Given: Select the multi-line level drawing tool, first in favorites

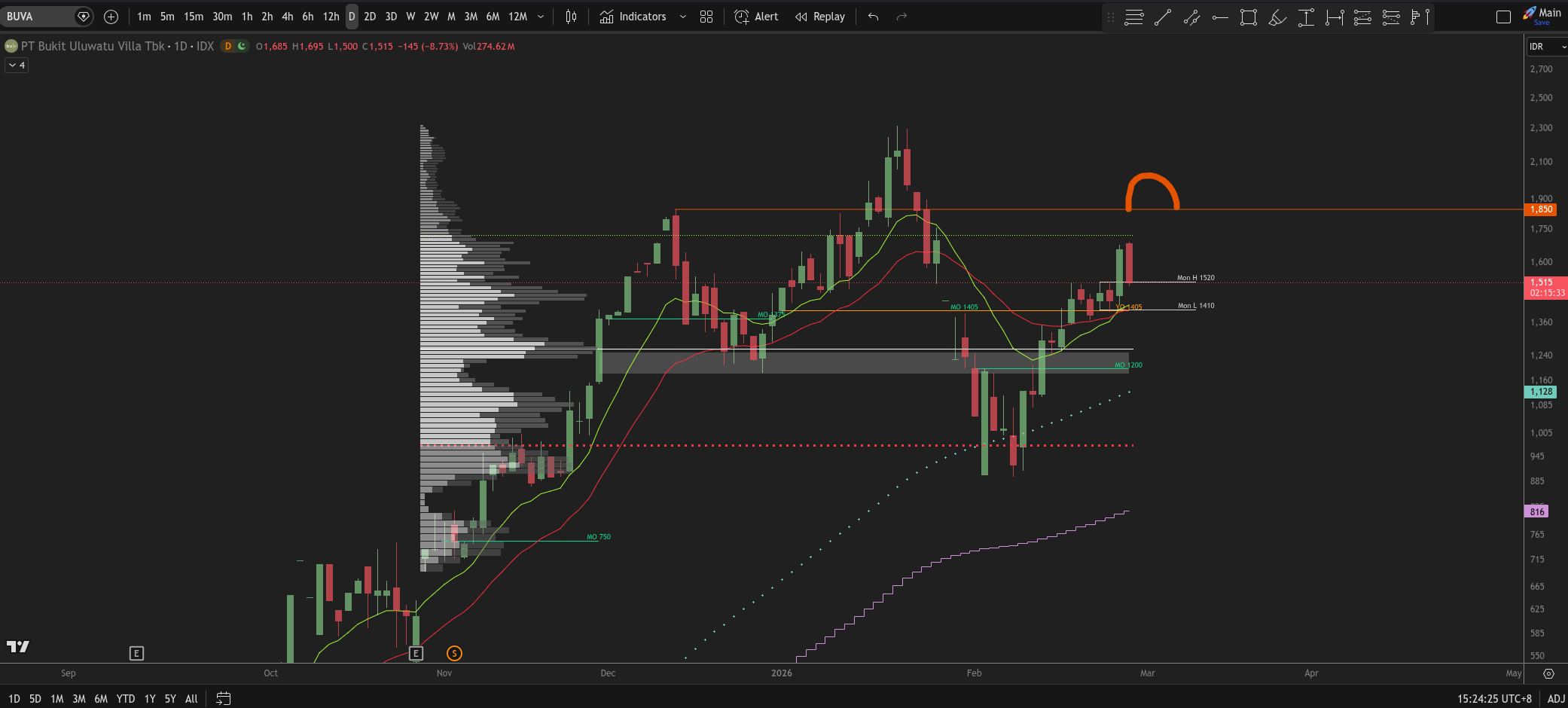Looking at the screenshot, I should 1134,17.
